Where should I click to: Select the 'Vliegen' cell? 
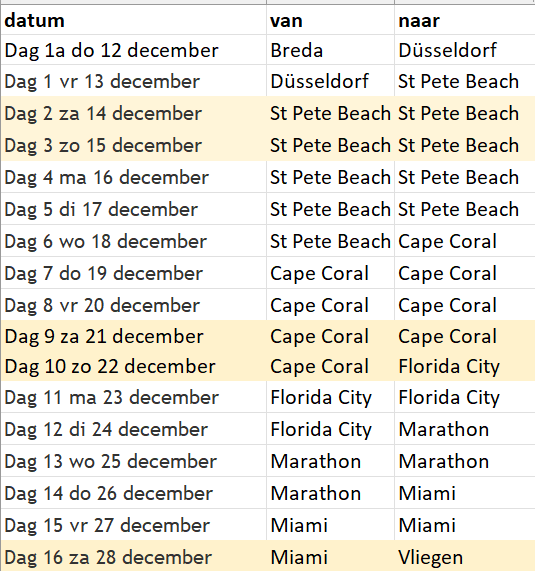point(465,556)
